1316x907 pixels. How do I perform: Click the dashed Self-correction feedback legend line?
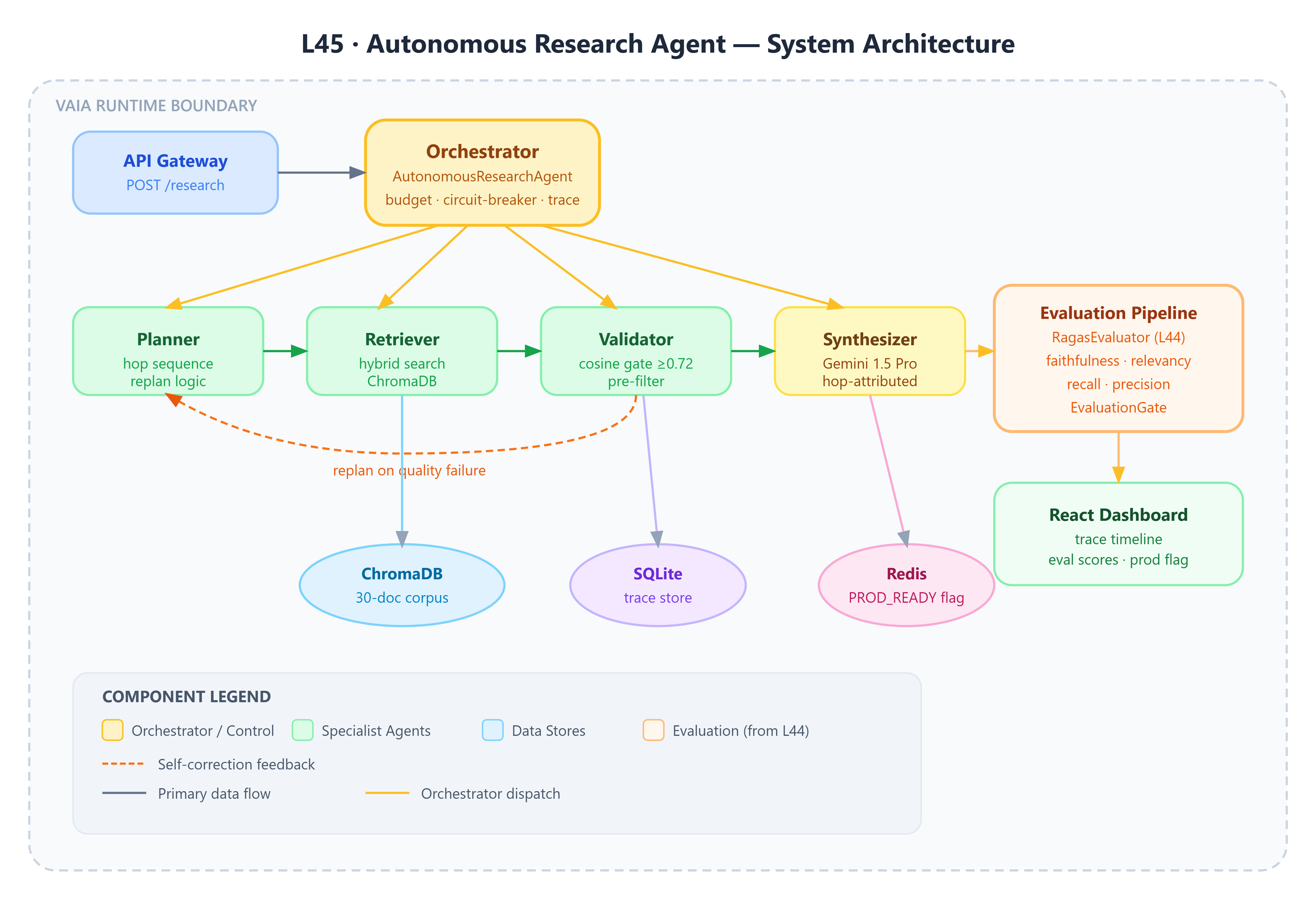pos(123,764)
